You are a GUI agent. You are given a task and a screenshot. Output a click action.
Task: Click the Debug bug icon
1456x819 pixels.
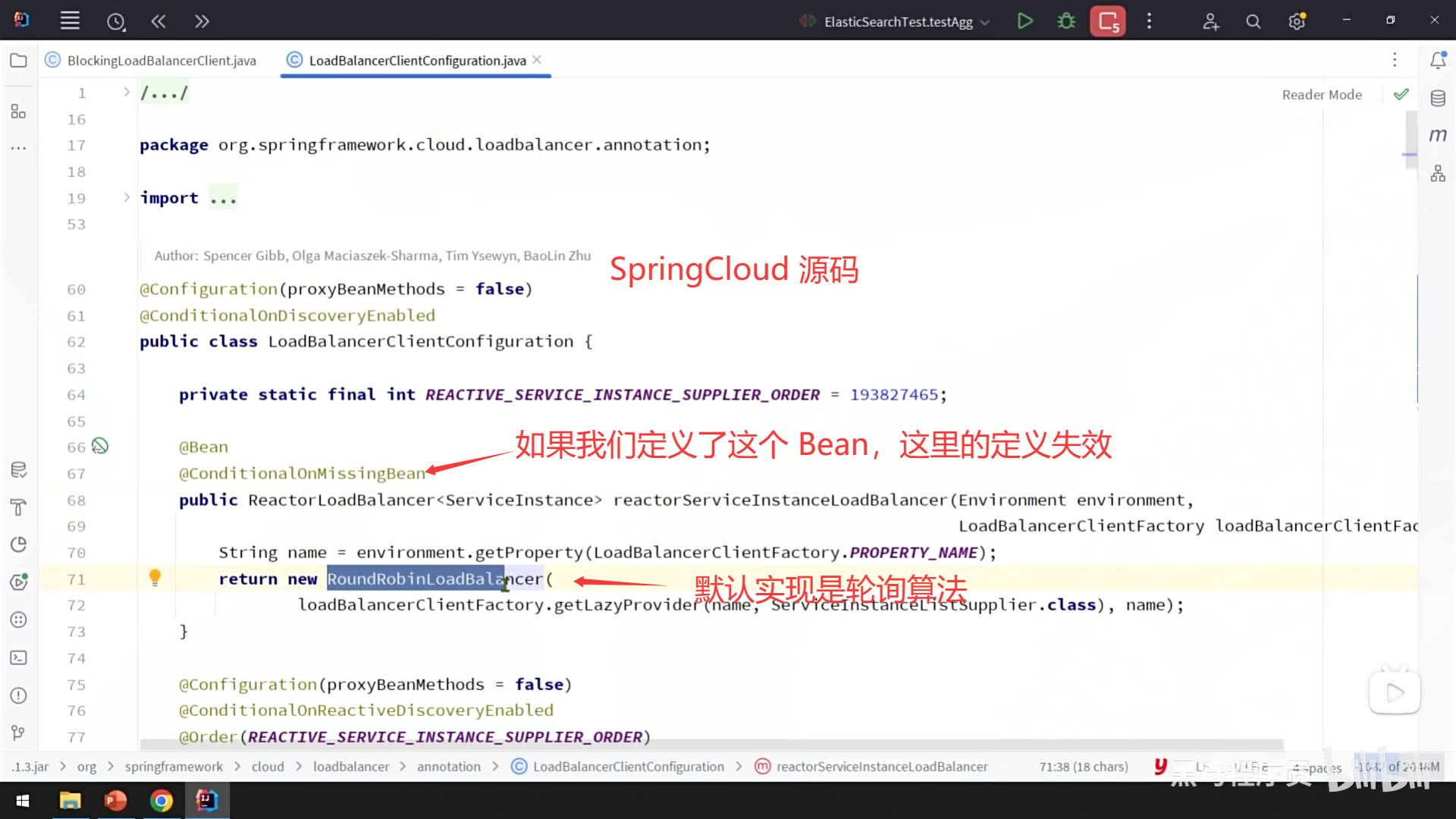point(1066,21)
